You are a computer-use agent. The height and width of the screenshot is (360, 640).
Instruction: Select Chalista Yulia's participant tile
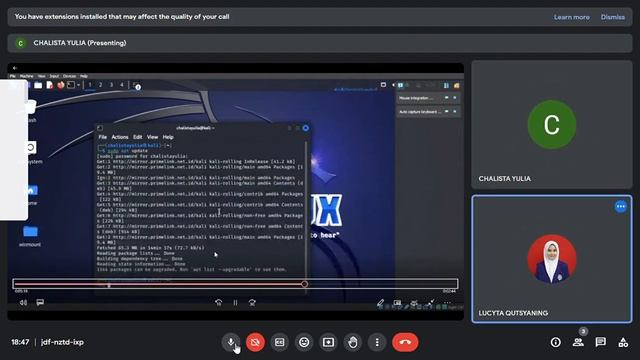tap(552, 124)
